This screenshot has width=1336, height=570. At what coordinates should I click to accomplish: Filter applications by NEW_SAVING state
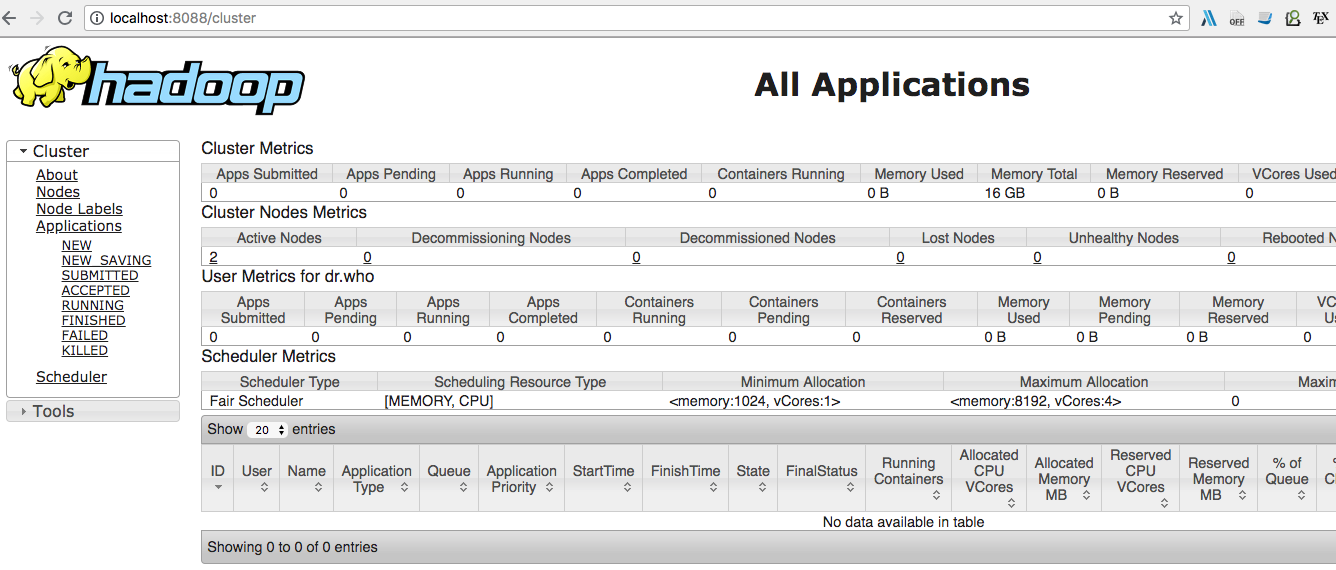pos(106,260)
